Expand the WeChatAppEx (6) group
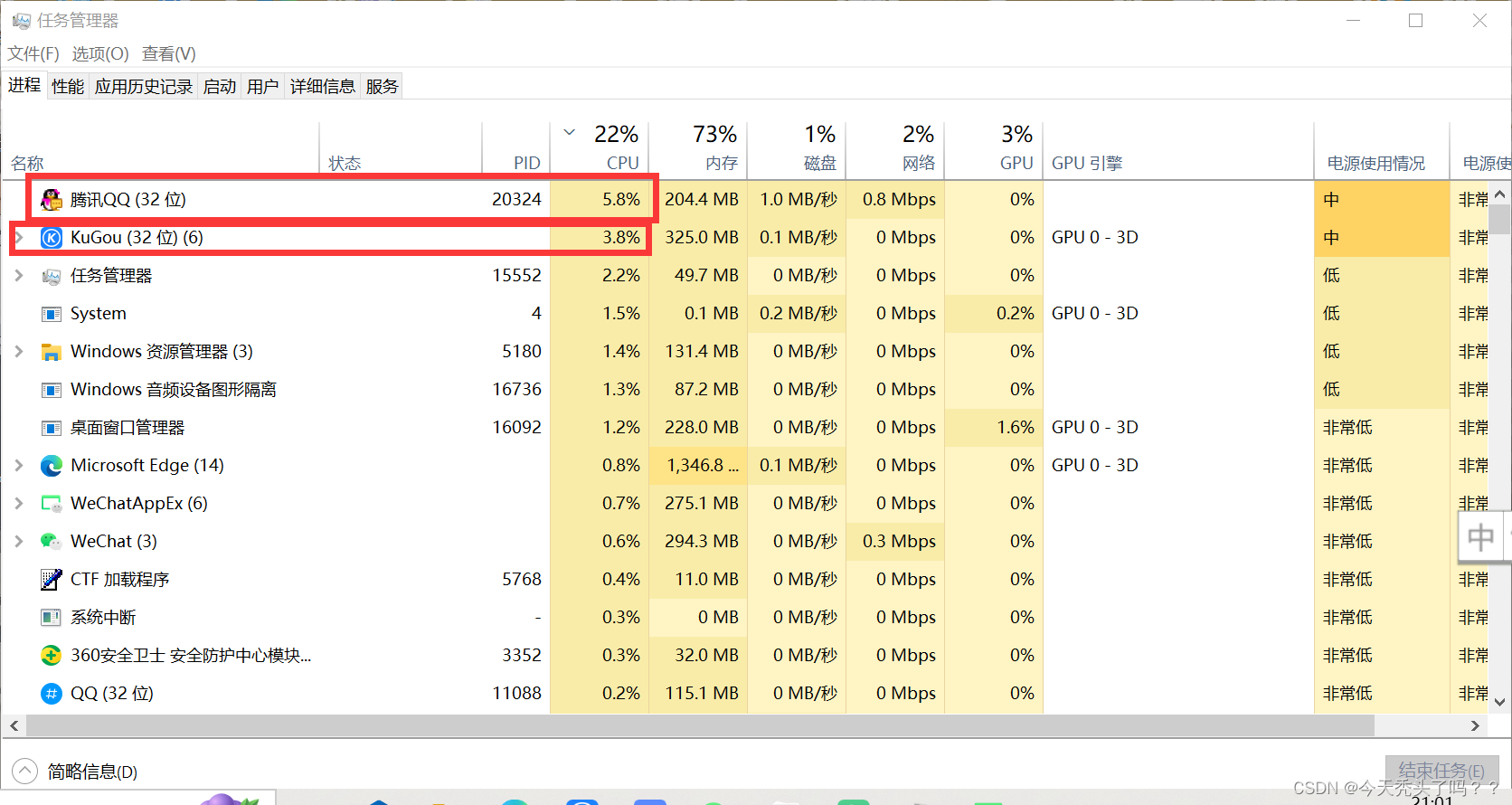This screenshot has width=1512, height=805. point(19,504)
